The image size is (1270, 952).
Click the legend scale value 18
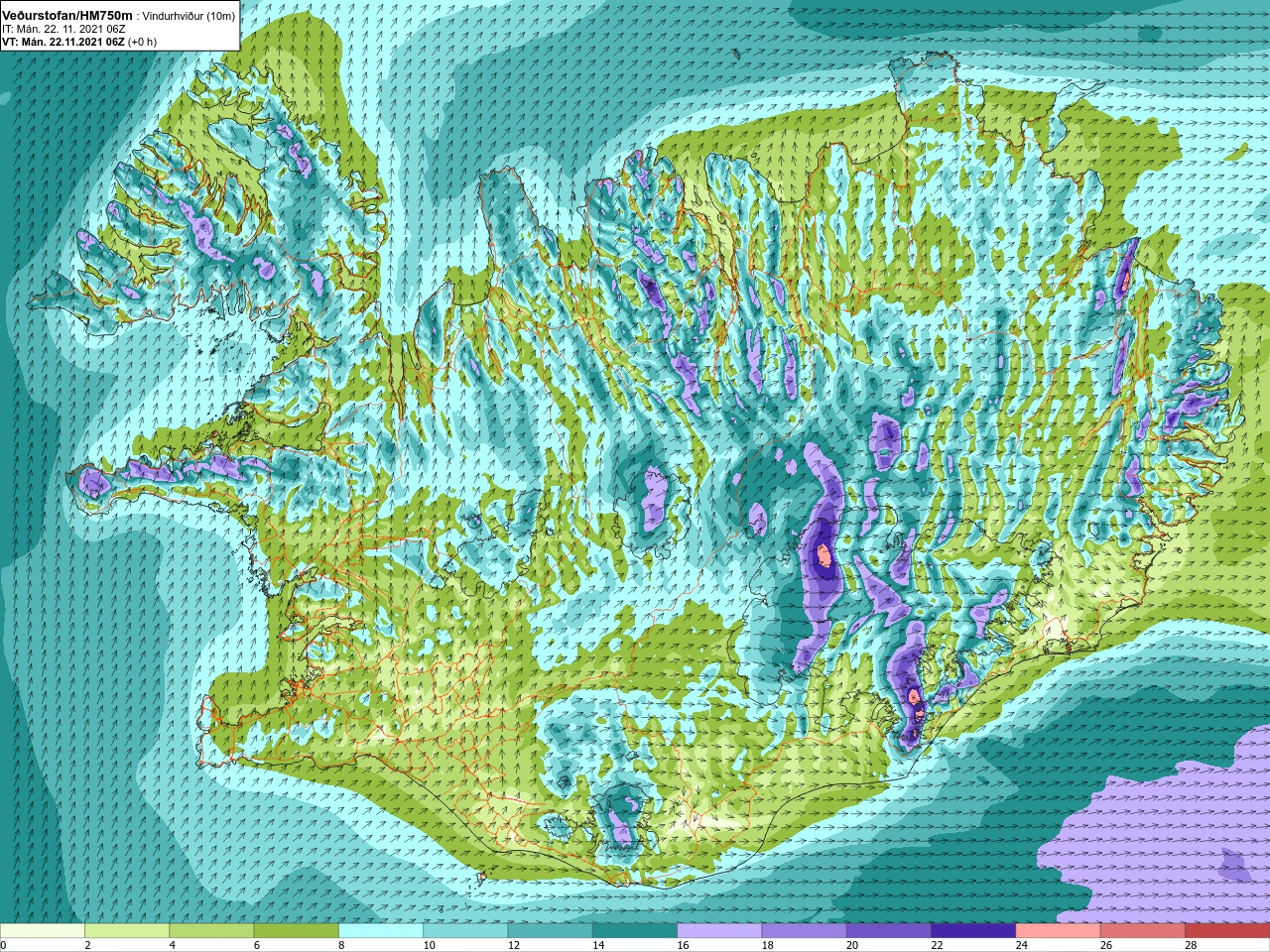tap(767, 945)
